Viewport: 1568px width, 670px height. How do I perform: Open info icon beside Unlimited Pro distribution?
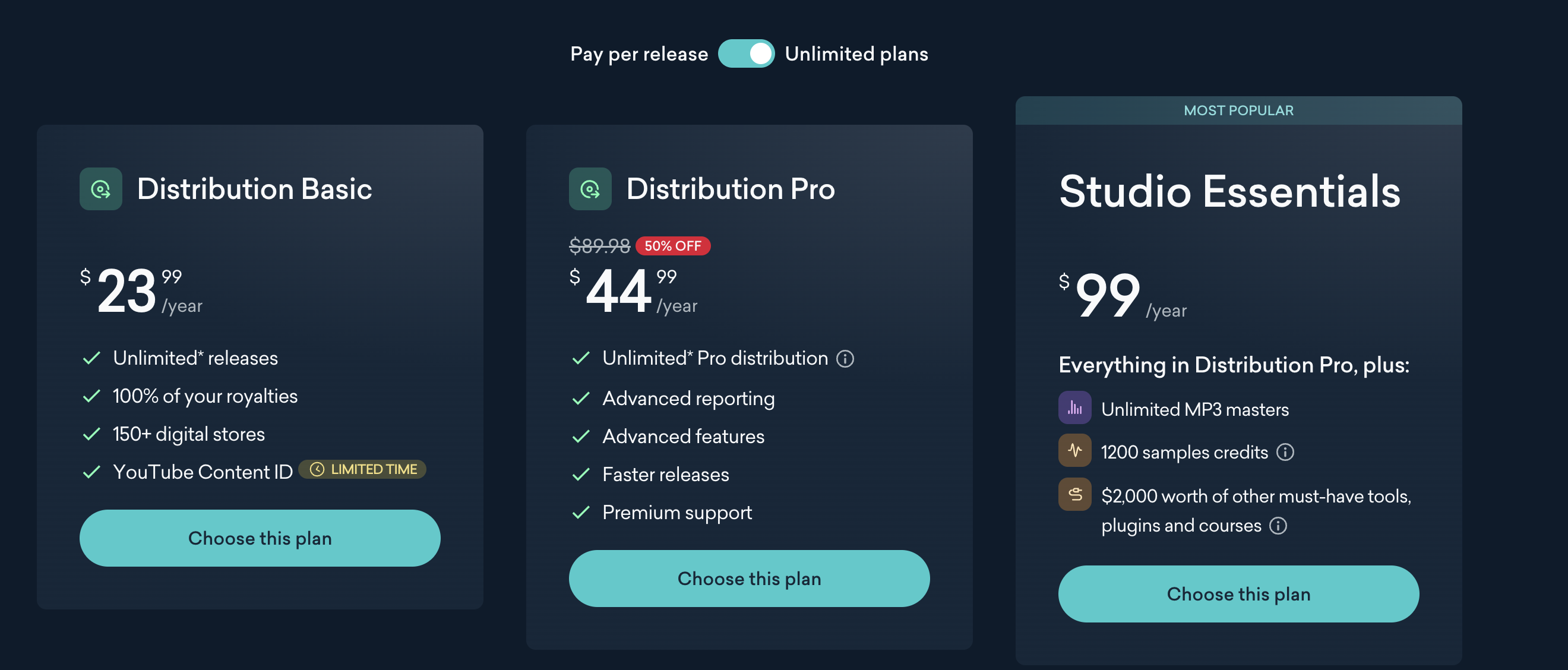(845, 358)
